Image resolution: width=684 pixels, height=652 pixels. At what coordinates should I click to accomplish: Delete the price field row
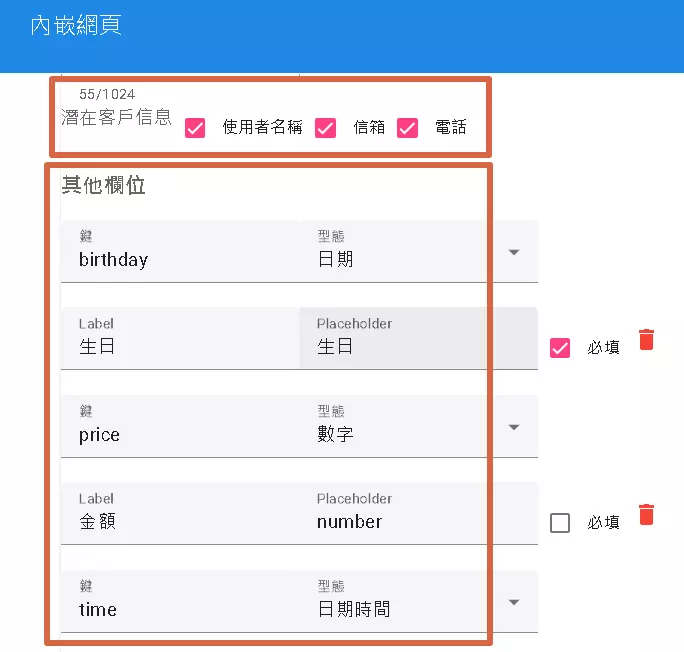tap(647, 515)
